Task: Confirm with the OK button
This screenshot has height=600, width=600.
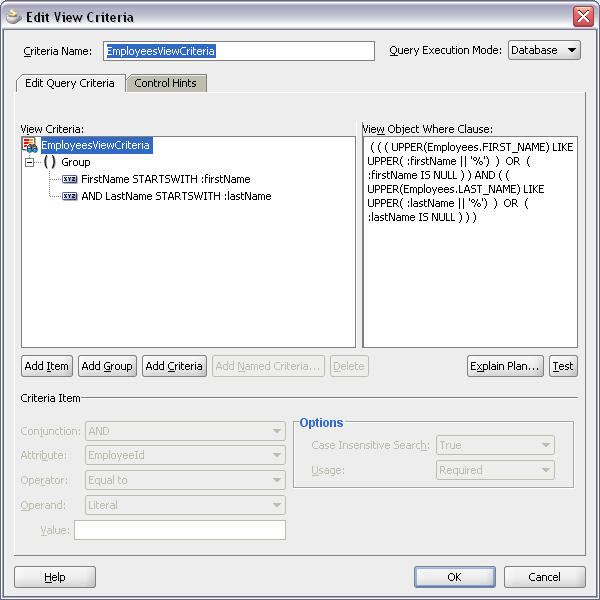Action: 455,577
